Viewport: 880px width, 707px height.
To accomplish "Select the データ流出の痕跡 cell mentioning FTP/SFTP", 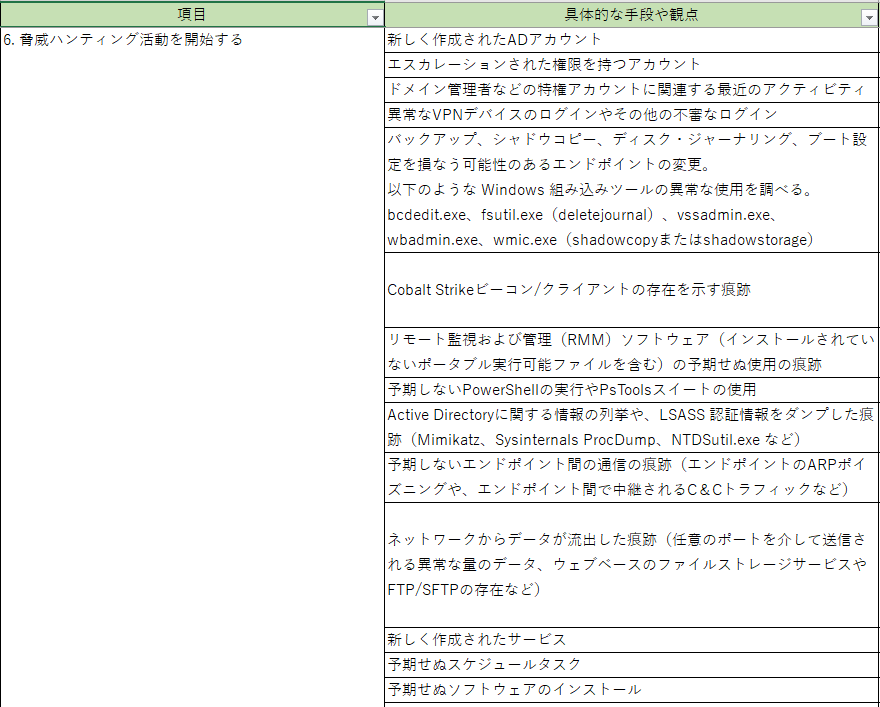I will coord(620,565).
